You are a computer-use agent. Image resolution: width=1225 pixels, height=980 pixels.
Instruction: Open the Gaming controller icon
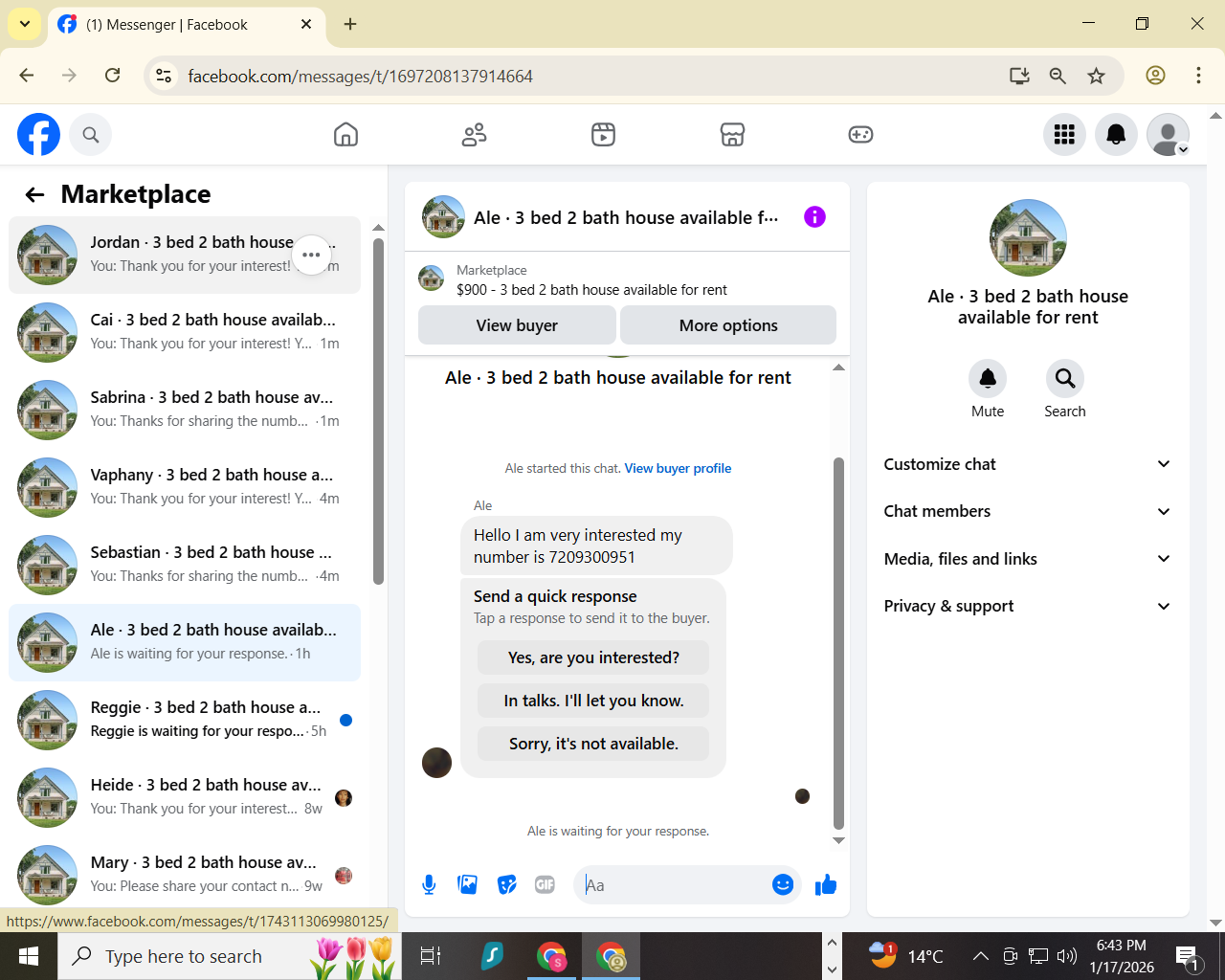860,135
